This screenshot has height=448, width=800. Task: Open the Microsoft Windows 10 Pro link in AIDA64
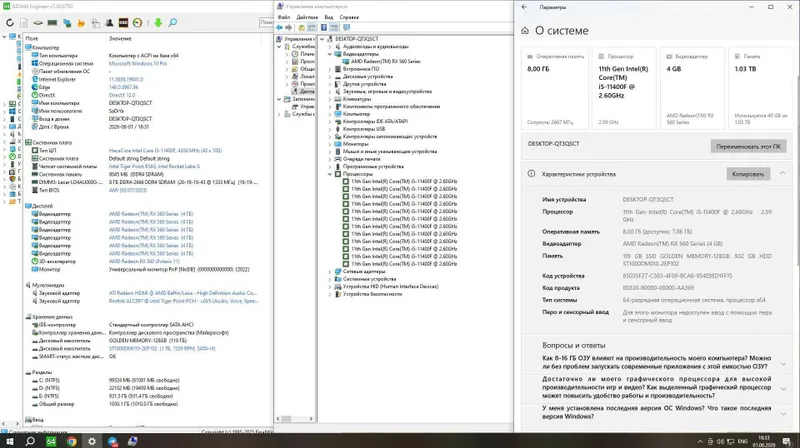pos(138,64)
